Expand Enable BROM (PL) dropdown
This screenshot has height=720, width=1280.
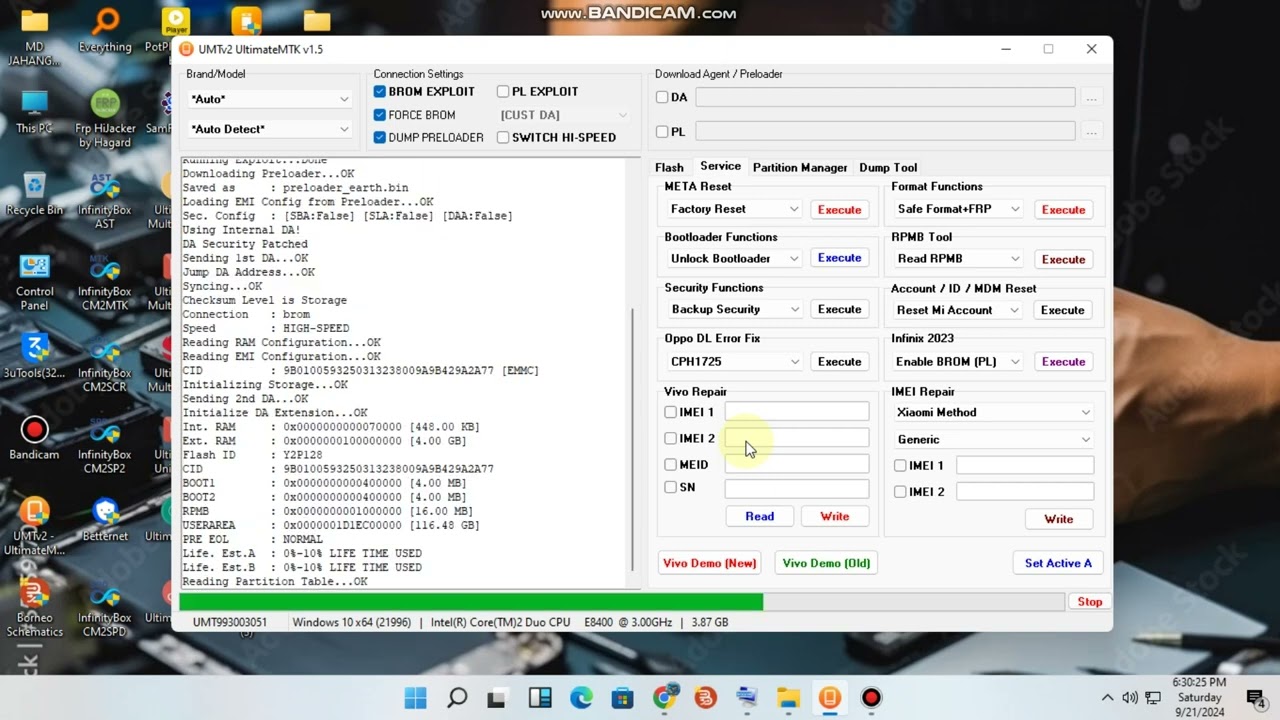pos(959,361)
